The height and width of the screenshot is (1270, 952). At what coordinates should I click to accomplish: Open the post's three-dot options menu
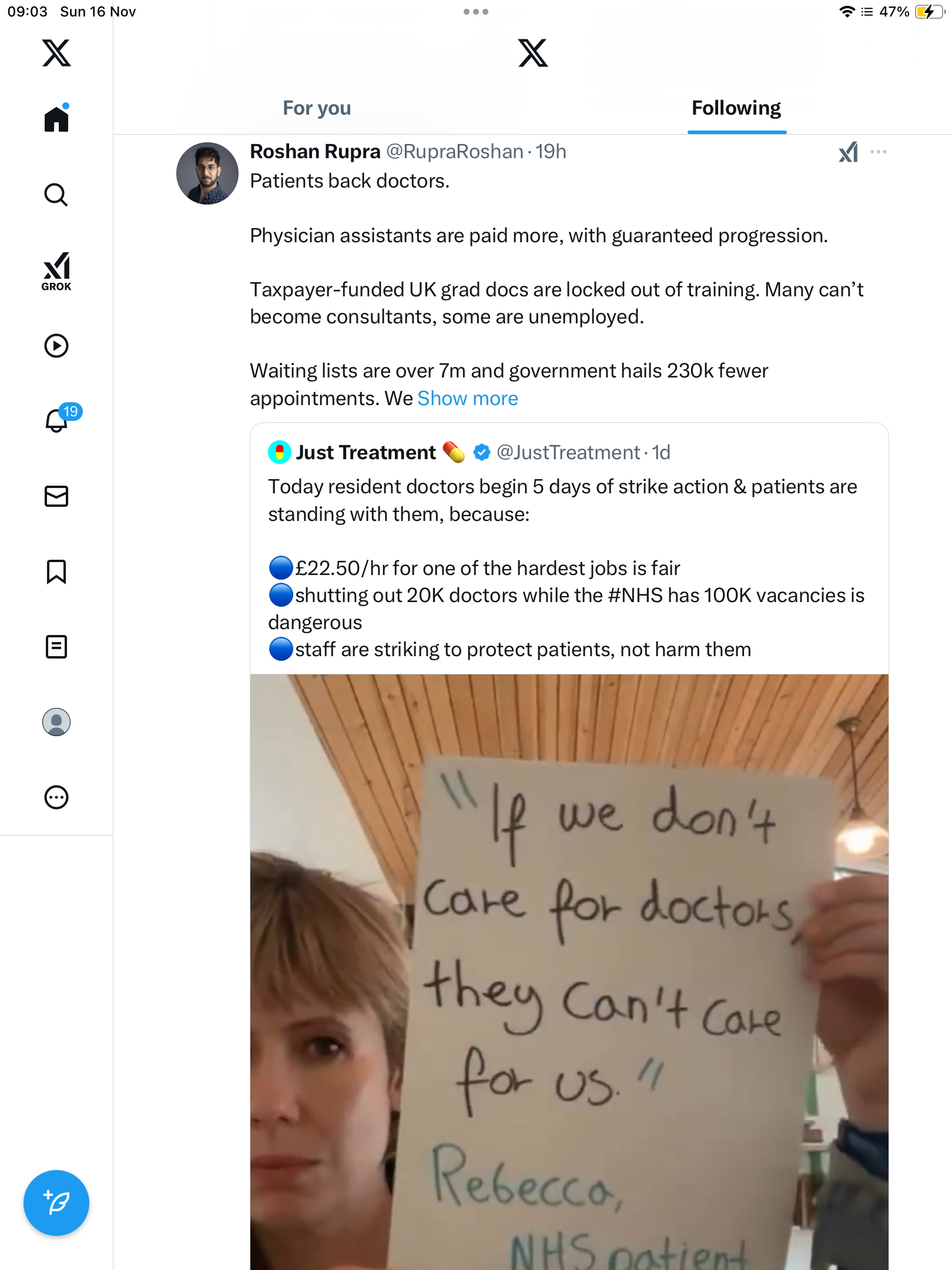[879, 152]
